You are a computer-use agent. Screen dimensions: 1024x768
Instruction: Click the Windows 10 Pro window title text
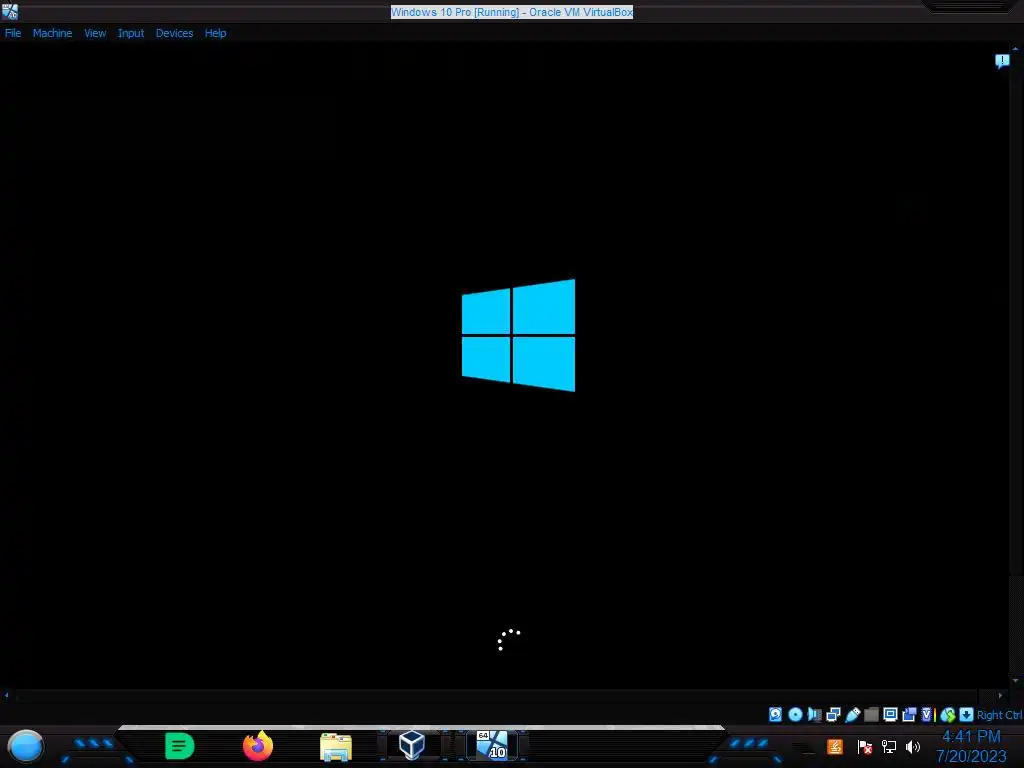point(512,12)
